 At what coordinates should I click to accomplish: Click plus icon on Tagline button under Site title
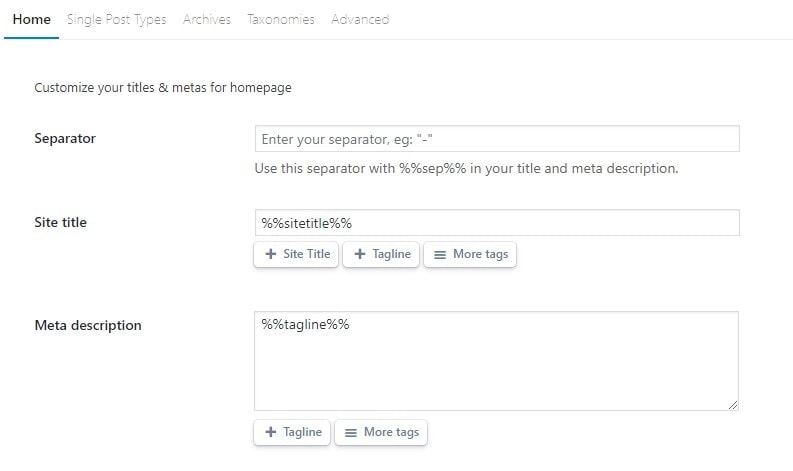(360, 254)
